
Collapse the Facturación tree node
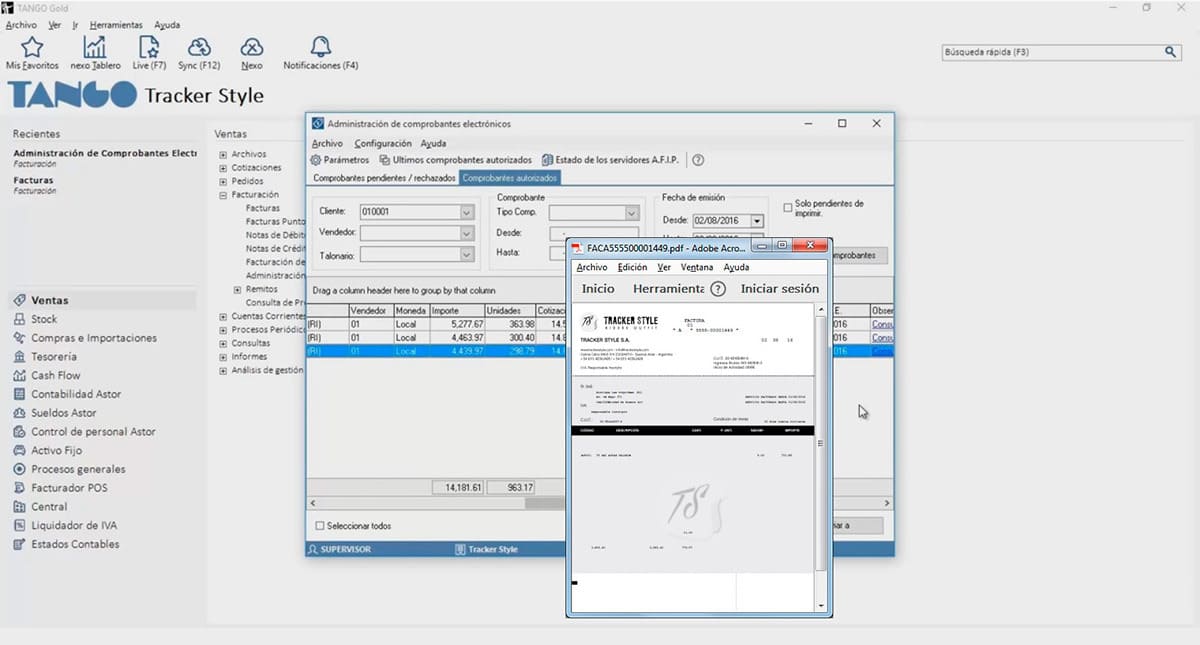click(223, 195)
